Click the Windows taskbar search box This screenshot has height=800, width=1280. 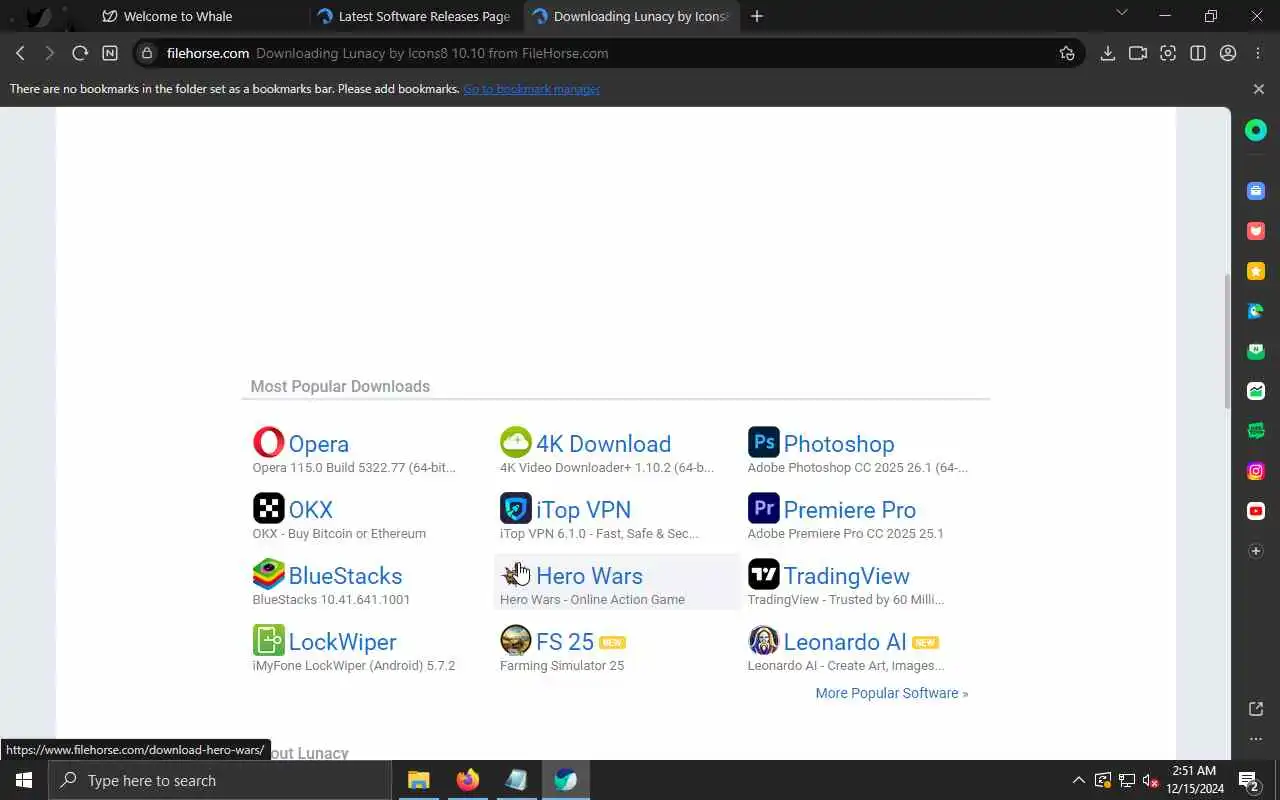coord(221,780)
